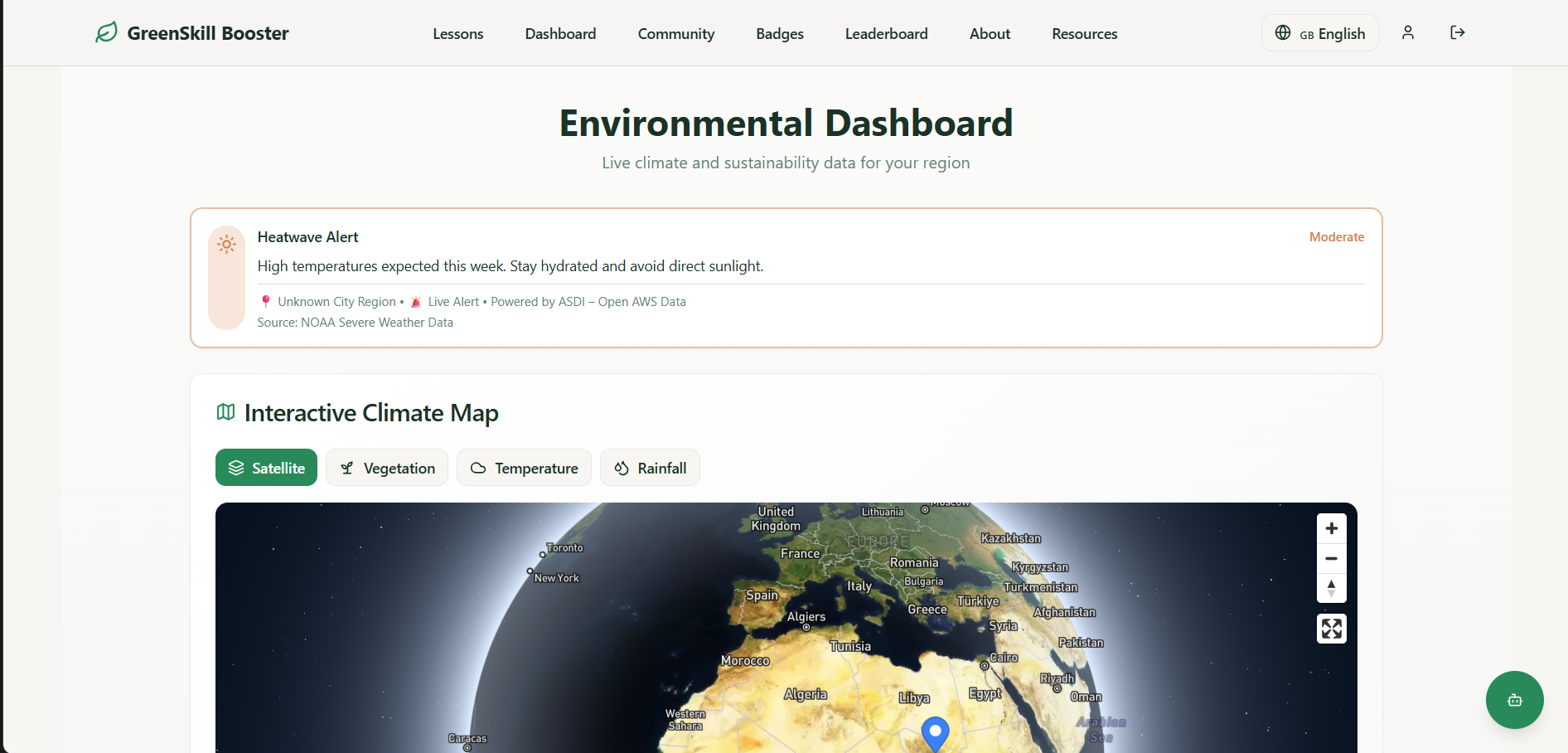Image resolution: width=1568 pixels, height=753 pixels.
Task: Click the New York label on map
Action: (557, 578)
